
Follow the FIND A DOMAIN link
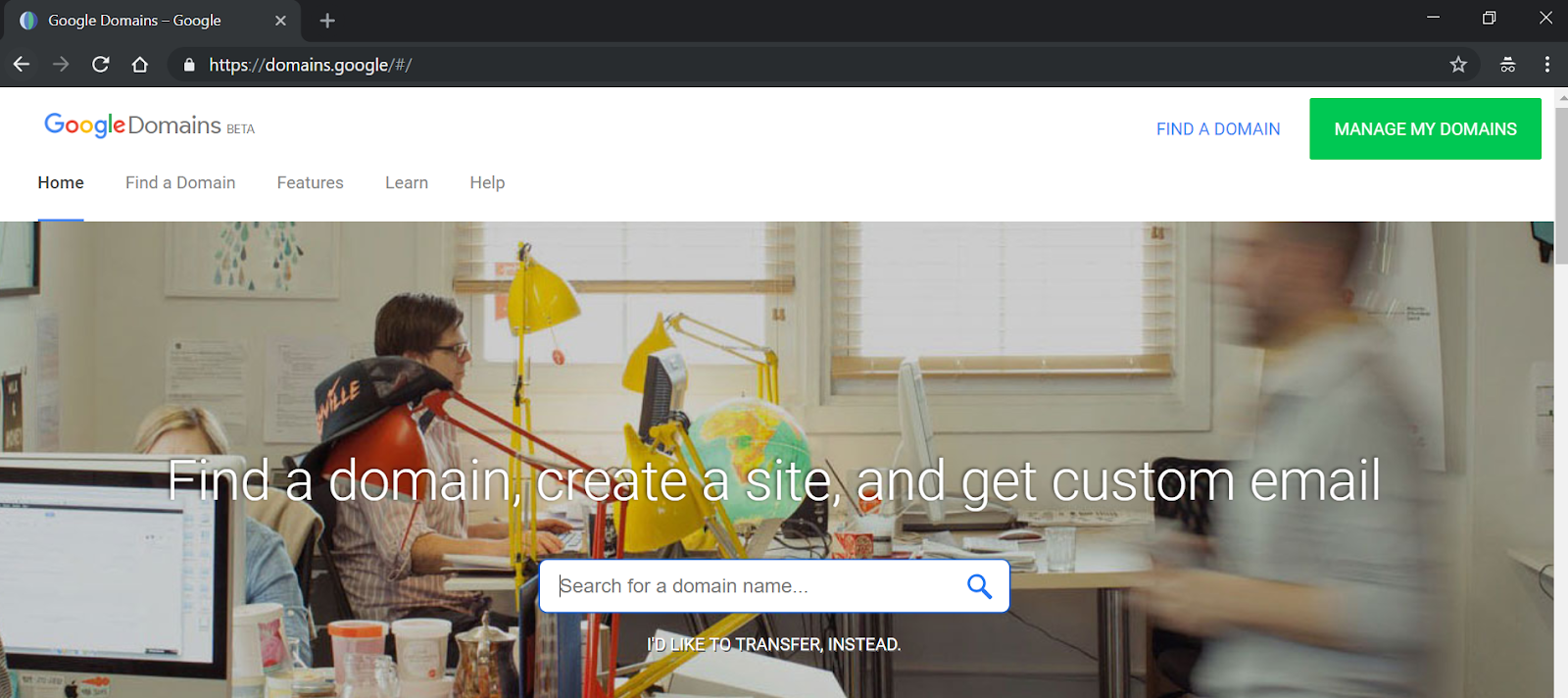click(x=1218, y=129)
